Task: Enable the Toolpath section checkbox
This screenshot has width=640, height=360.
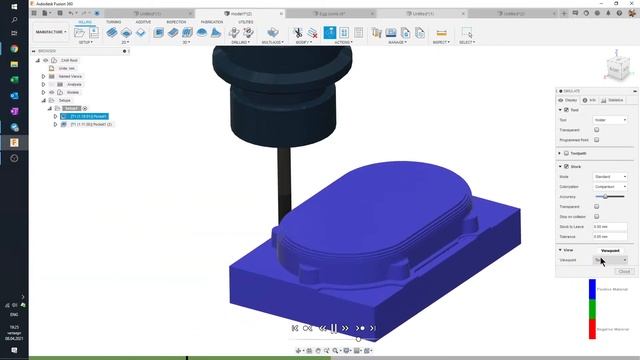Action: coord(567,153)
